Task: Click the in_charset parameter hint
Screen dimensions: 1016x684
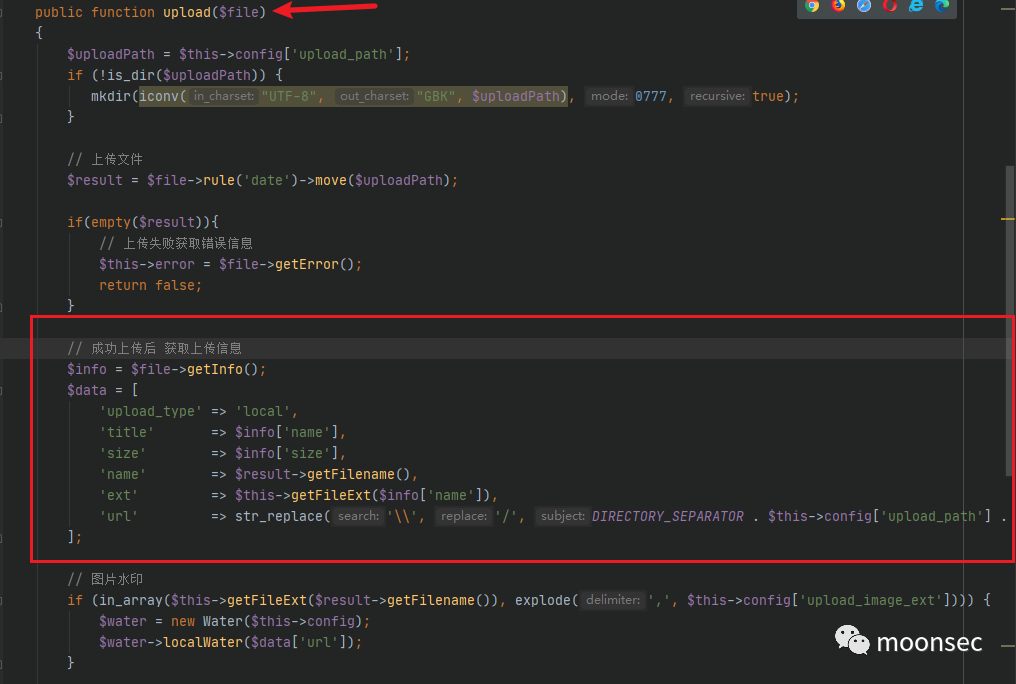Action: (x=224, y=96)
